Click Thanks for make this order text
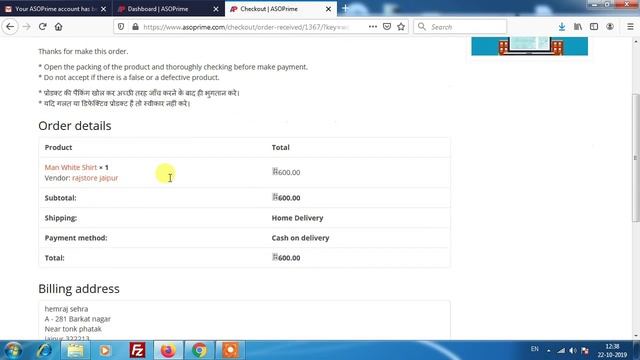 pyautogui.click(x=83, y=51)
